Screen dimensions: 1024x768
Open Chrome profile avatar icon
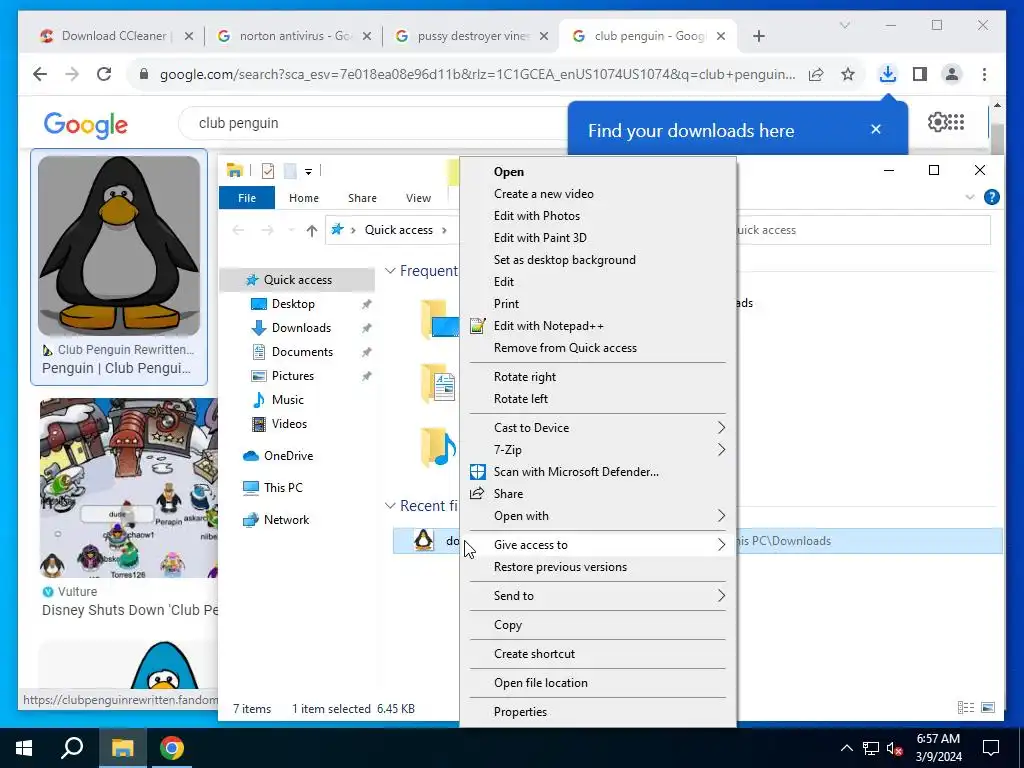pyautogui.click(x=952, y=74)
